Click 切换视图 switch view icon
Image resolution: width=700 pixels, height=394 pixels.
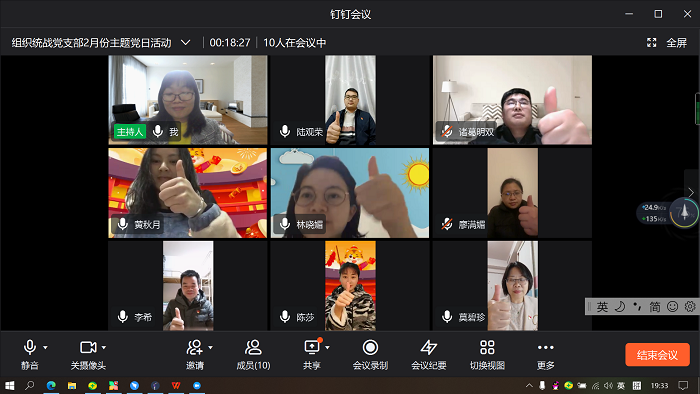487,348
